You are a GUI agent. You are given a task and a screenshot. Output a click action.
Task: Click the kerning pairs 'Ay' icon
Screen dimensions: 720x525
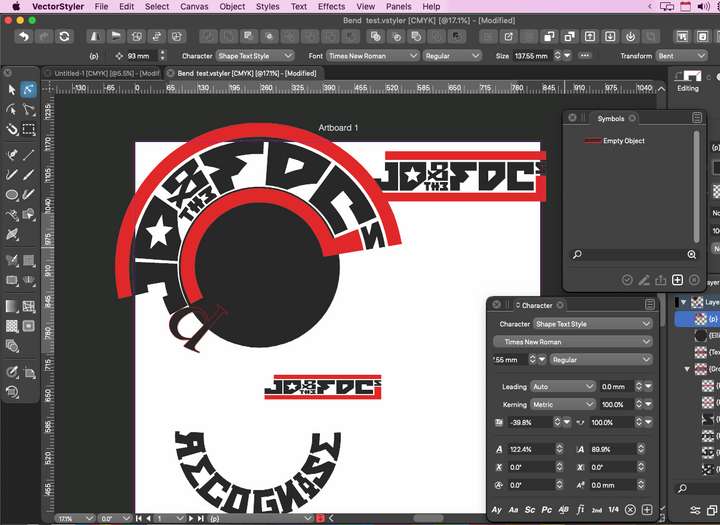pyautogui.click(x=496, y=509)
